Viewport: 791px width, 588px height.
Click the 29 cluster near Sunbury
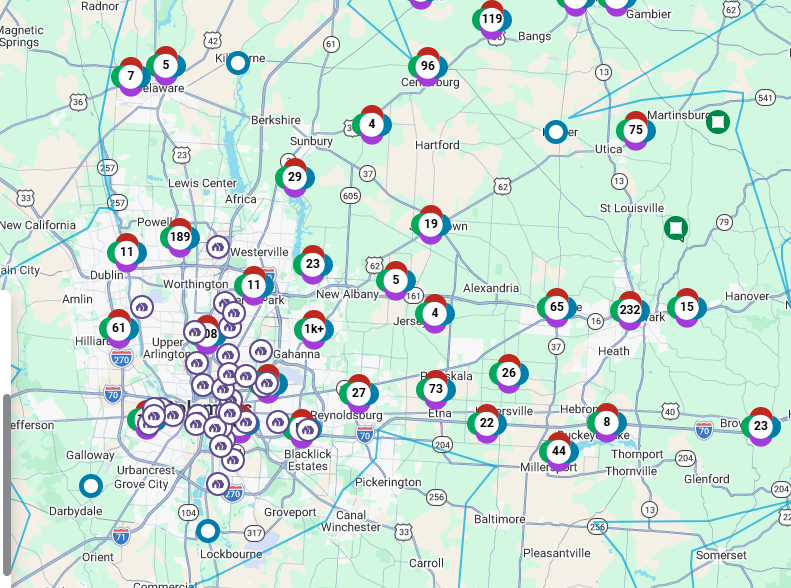(x=294, y=177)
